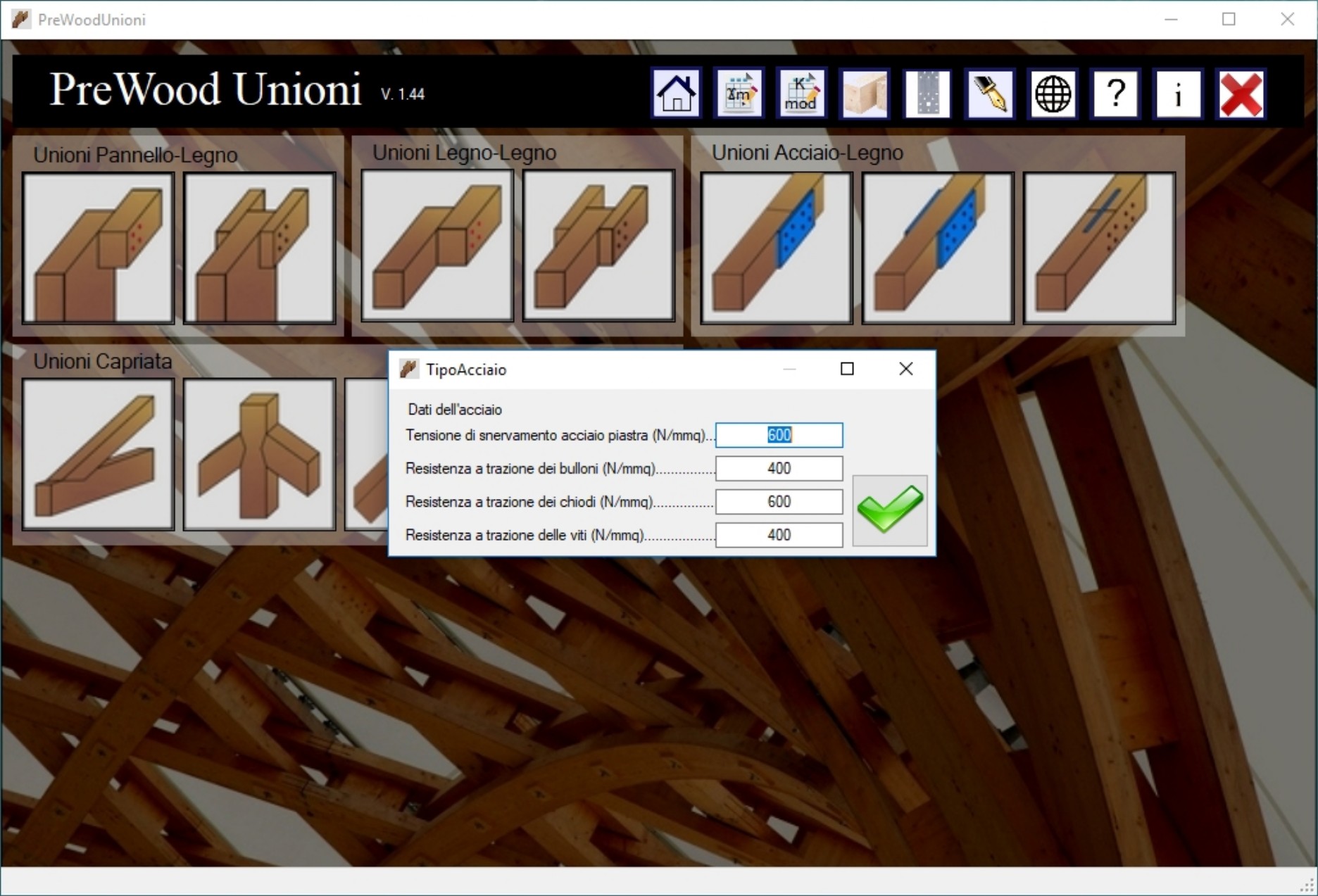
Task: Click the 'PreWood Unioni' banner title
Action: 205,90
